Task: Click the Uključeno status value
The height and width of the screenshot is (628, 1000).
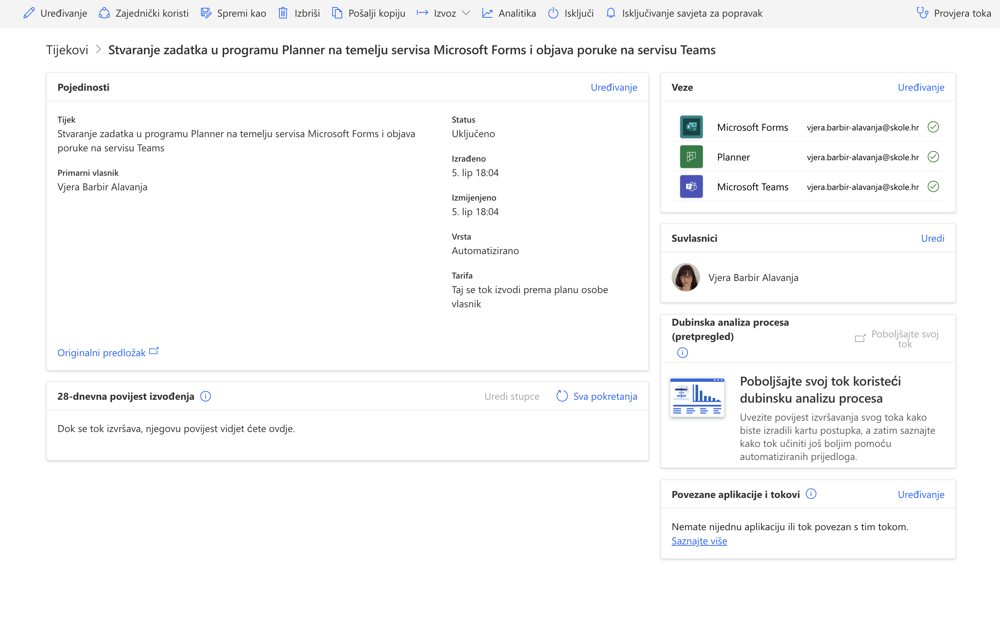Action: pos(473,134)
